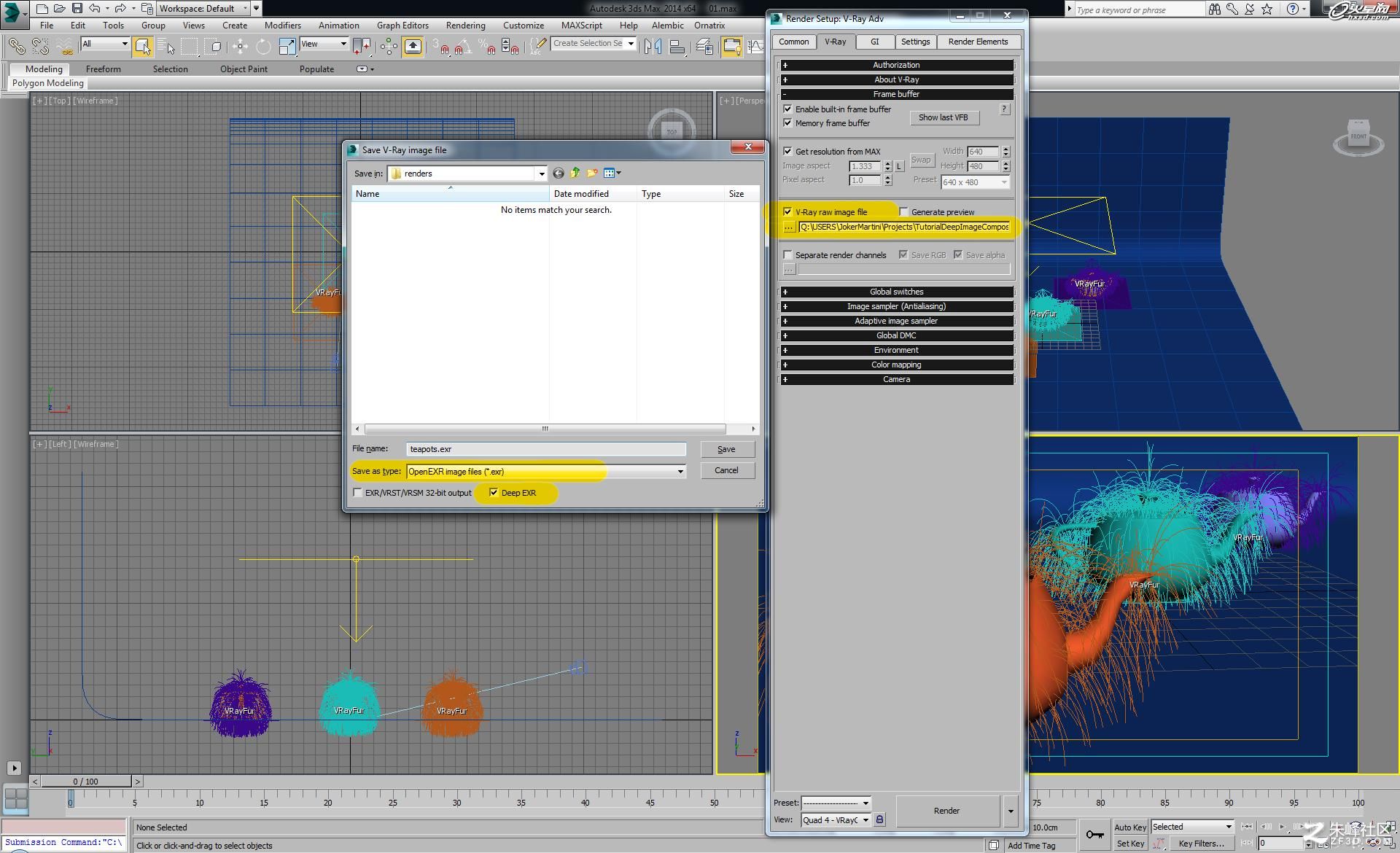Click the Mirror tool icon

[x=653, y=47]
